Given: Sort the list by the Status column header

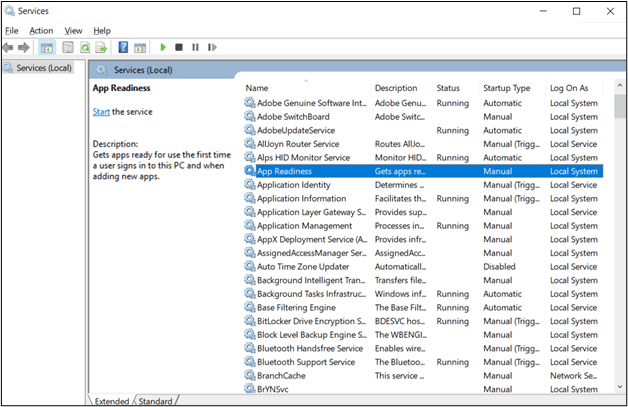Looking at the screenshot, I should tap(448, 88).
